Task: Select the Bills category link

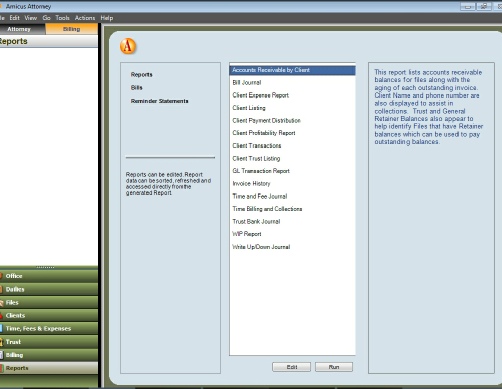Action: click(137, 88)
